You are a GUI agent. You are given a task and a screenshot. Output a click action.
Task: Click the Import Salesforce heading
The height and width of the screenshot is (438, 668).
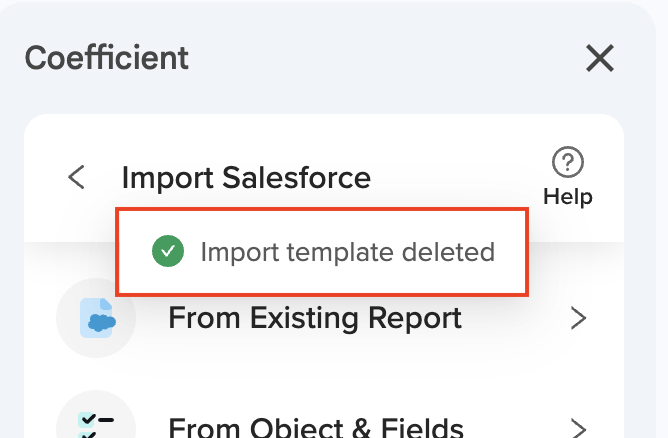pos(246,178)
